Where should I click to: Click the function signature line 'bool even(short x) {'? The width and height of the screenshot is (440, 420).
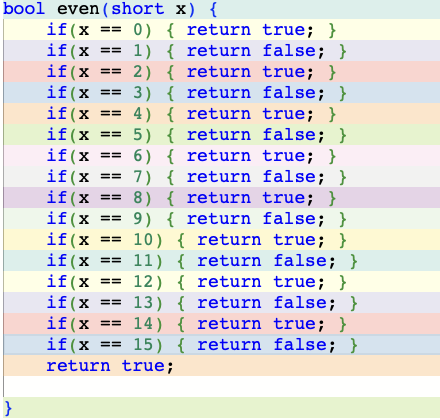click(221, 9)
